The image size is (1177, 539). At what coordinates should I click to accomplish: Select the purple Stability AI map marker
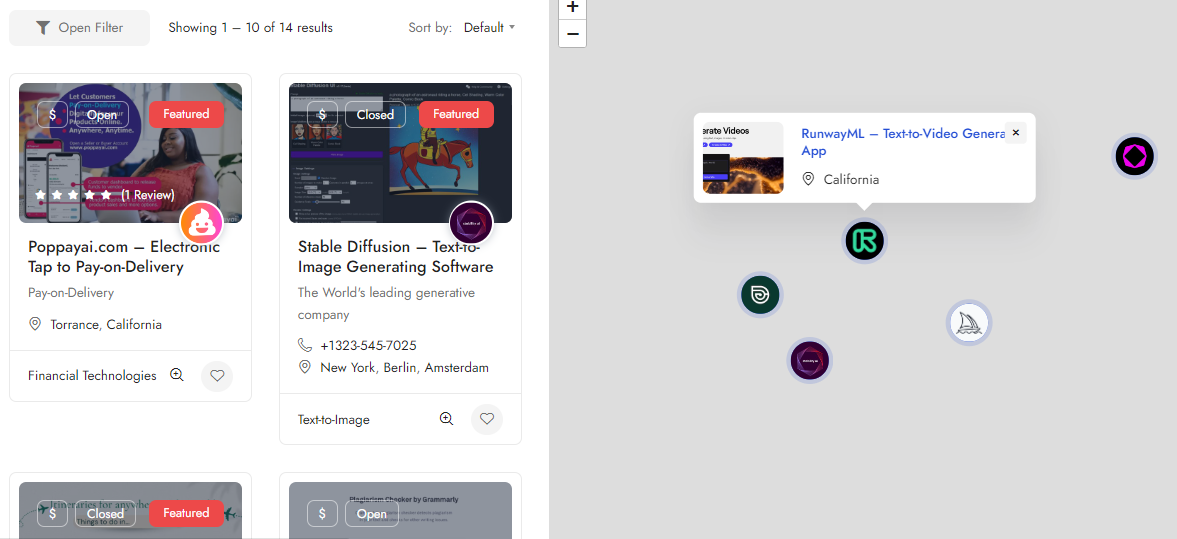(810, 360)
